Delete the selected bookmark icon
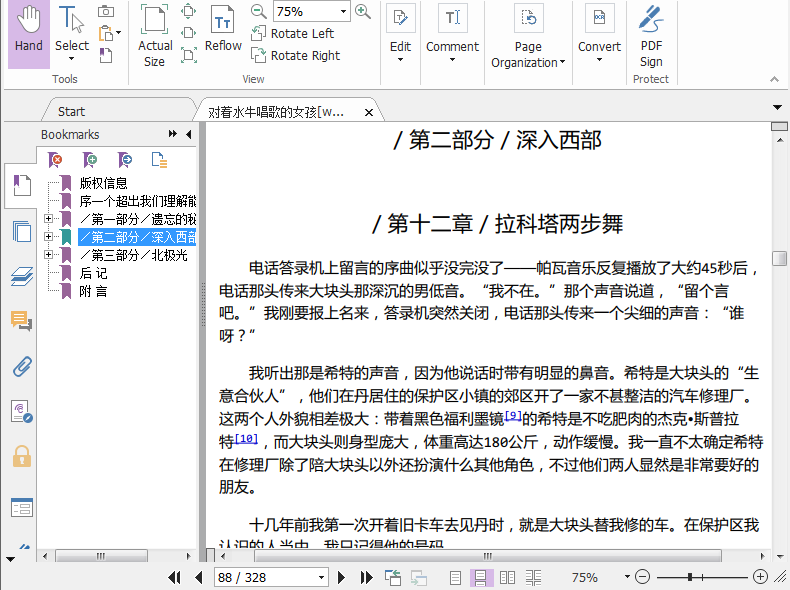The height and width of the screenshot is (590, 790). [57, 160]
